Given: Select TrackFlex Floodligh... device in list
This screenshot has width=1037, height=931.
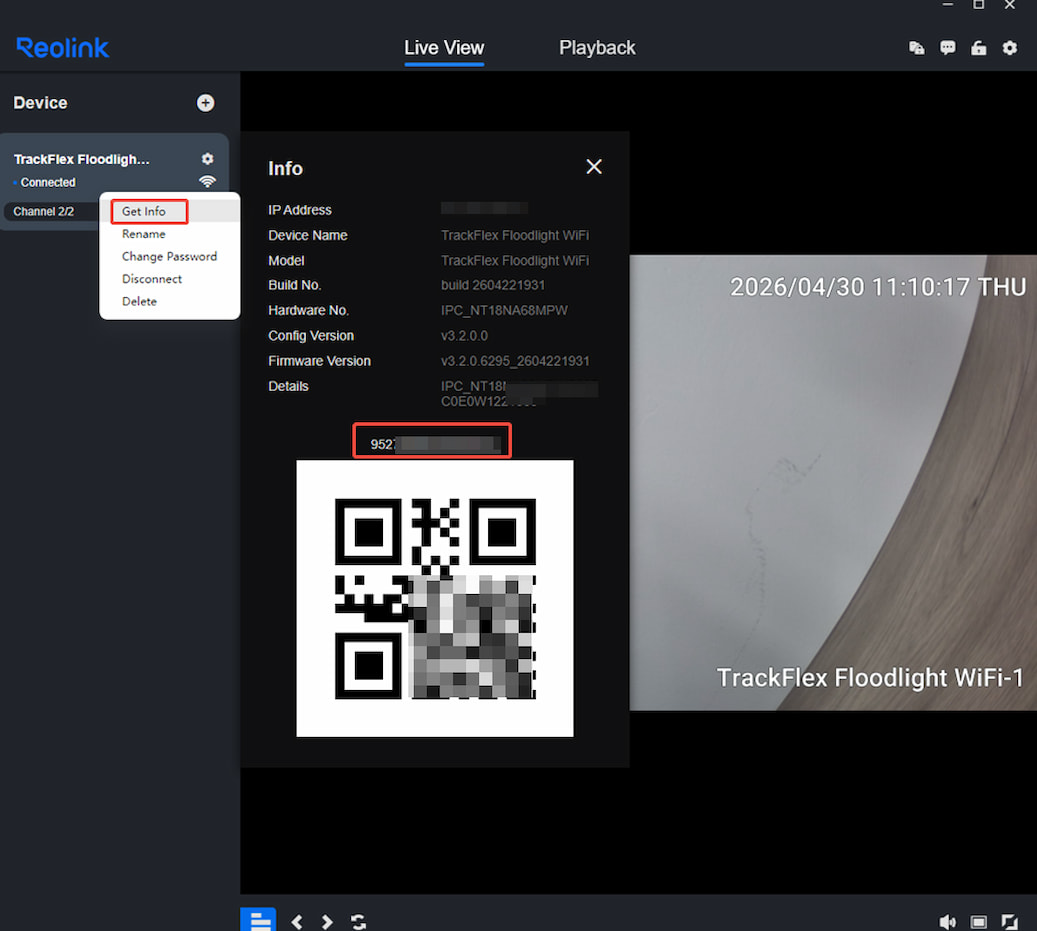Looking at the screenshot, I should tap(81, 159).
